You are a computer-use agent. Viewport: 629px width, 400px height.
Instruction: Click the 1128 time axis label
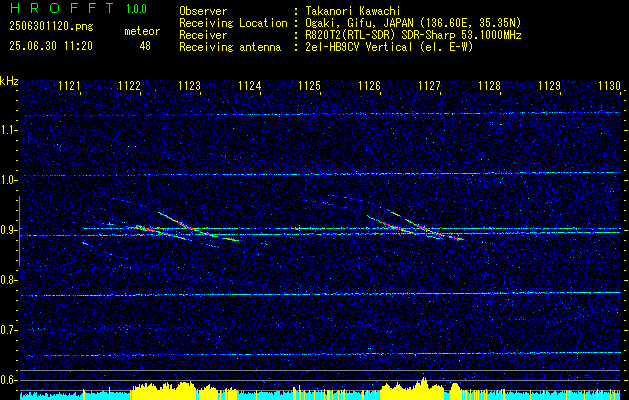(490, 86)
